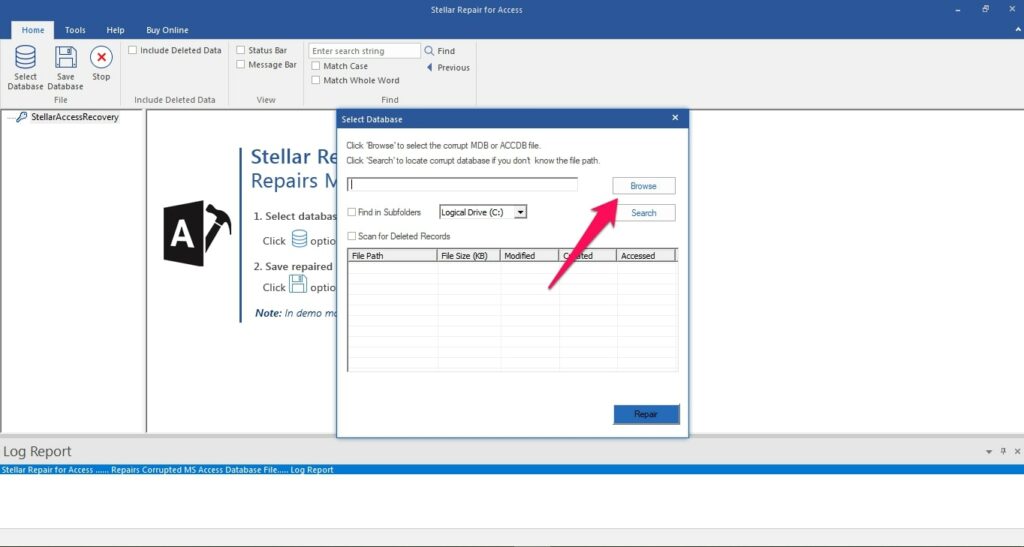The width and height of the screenshot is (1024, 547).
Task: Click the Browse button
Action: coord(643,186)
